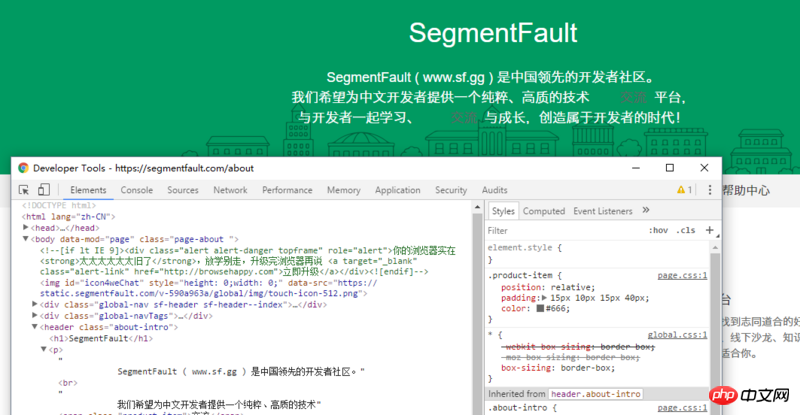Click the Styles pane vertical scrollbar
Image resolution: width=800 pixels, height=415 pixels.
[x=715, y=327]
